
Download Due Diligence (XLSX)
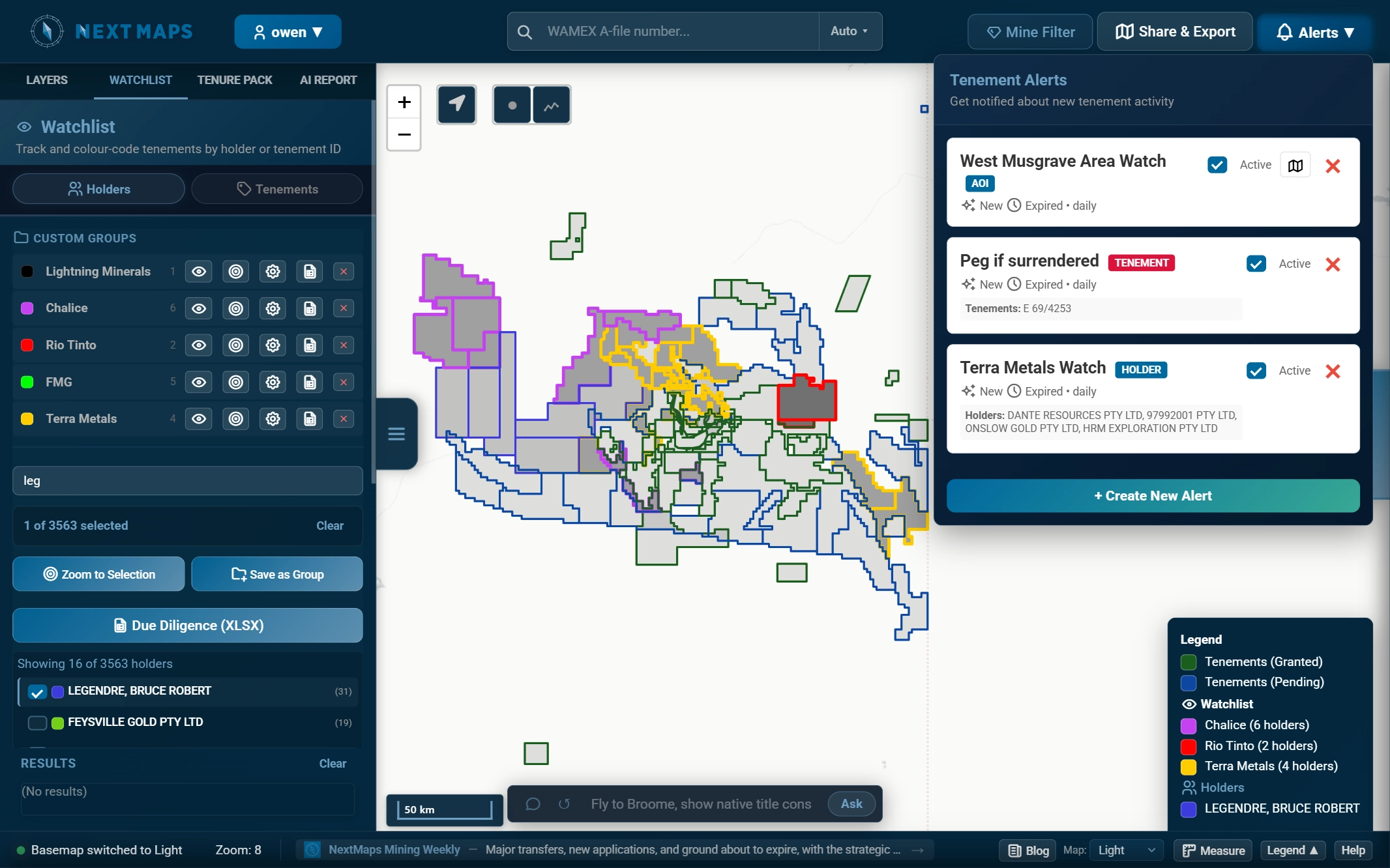coord(188,626)
